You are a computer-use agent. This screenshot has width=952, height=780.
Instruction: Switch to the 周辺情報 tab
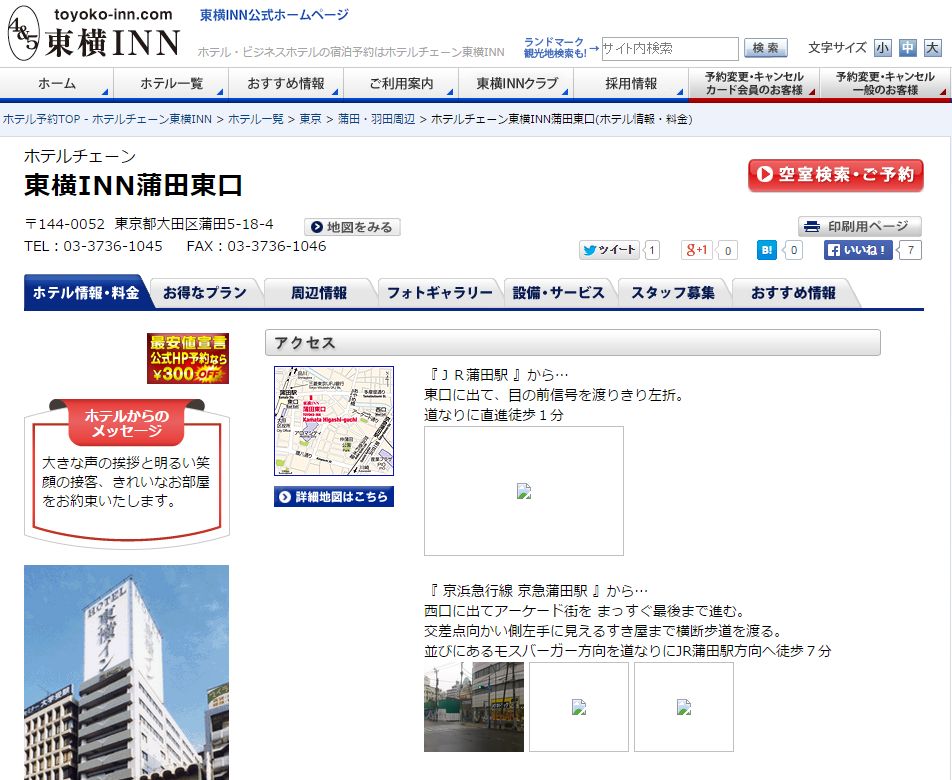(319, 293)
